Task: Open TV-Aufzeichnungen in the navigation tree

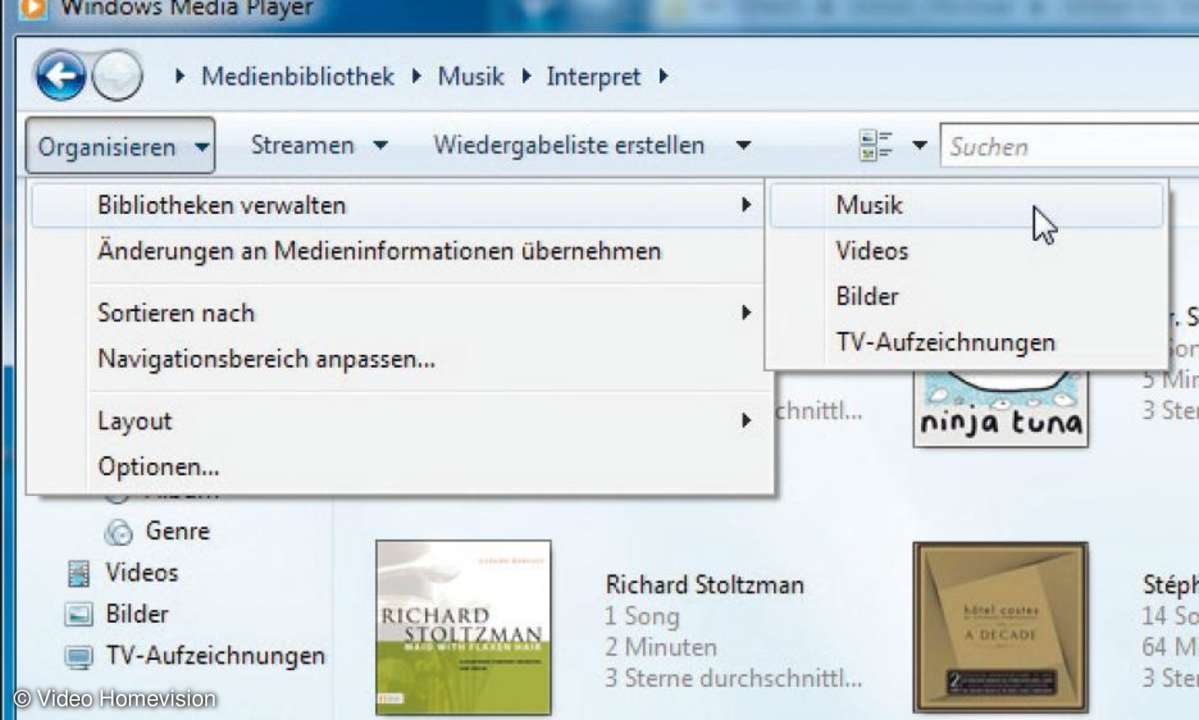Action: [x=216, y=655]
